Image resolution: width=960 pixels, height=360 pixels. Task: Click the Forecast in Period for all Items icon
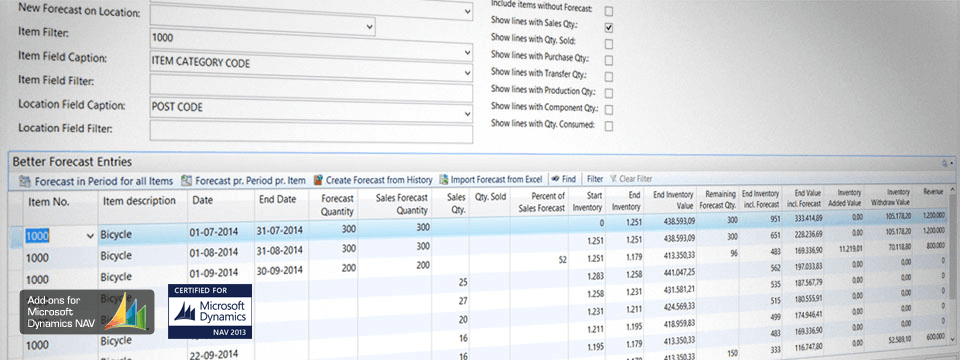click(x=25, y=181)
